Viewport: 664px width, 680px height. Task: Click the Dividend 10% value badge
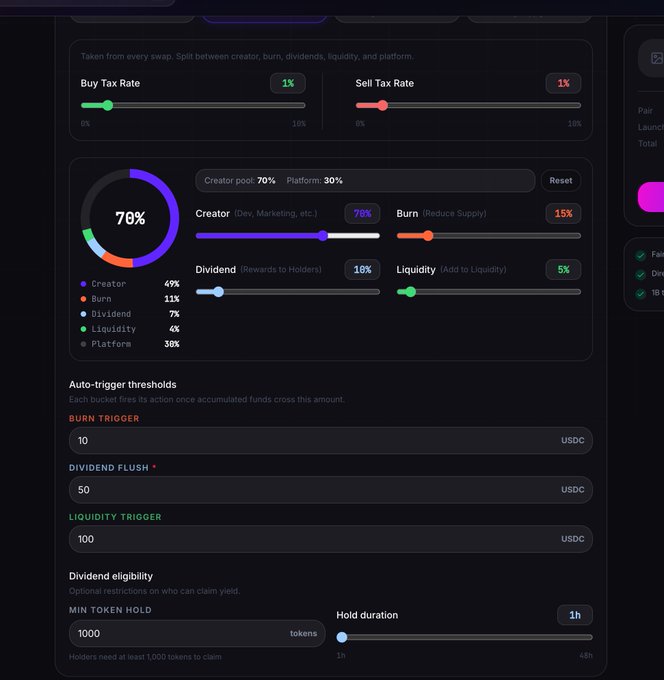(x=362, y=270)
